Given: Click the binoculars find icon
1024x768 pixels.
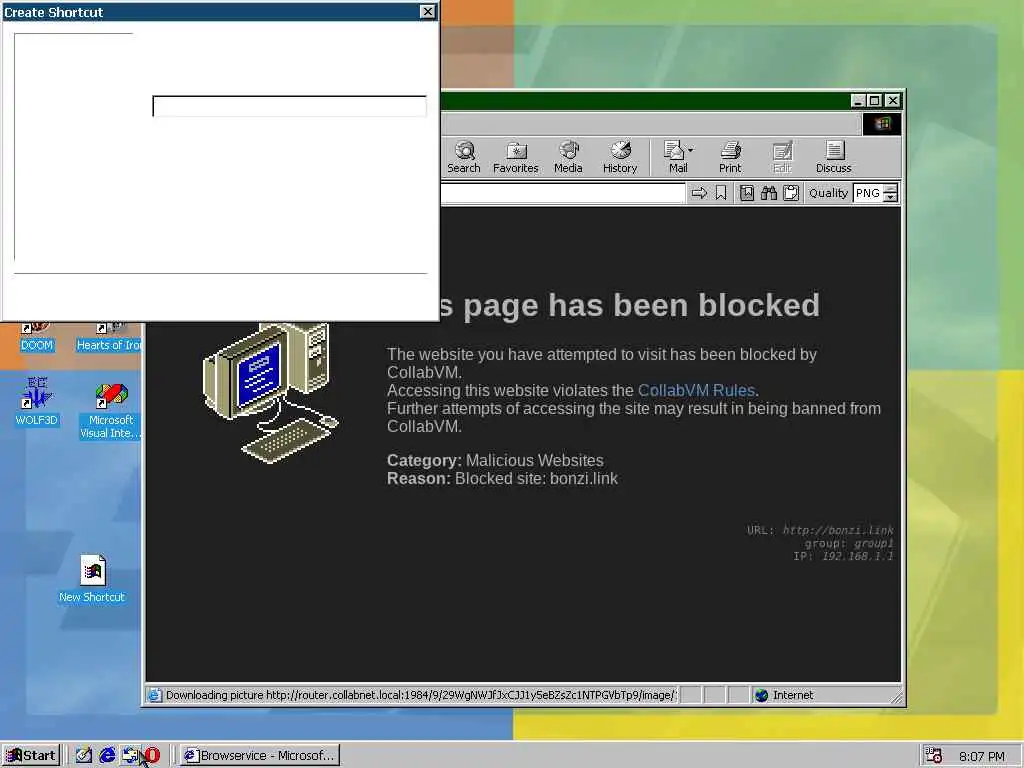Looking at the screenshot, I should tap(769, 193).
